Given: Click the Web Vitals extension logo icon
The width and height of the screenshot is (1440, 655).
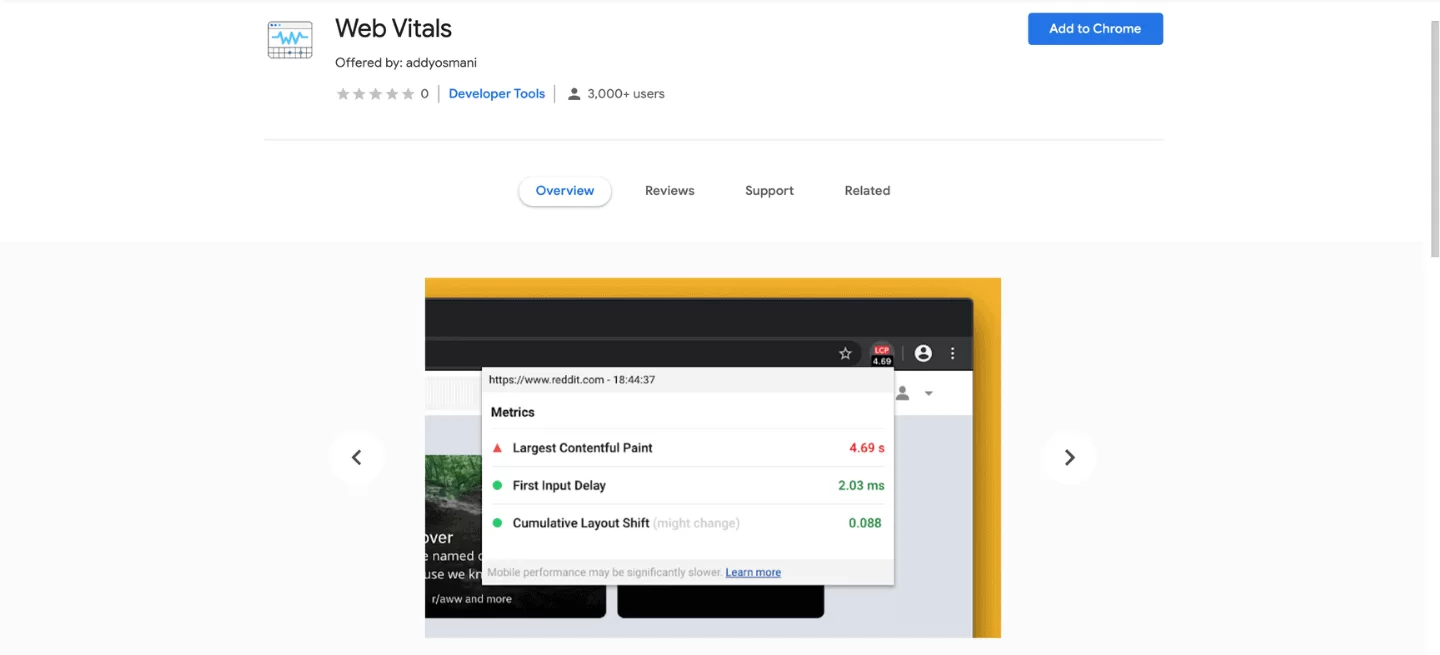Looking at the screenshot, I should 290,40.
